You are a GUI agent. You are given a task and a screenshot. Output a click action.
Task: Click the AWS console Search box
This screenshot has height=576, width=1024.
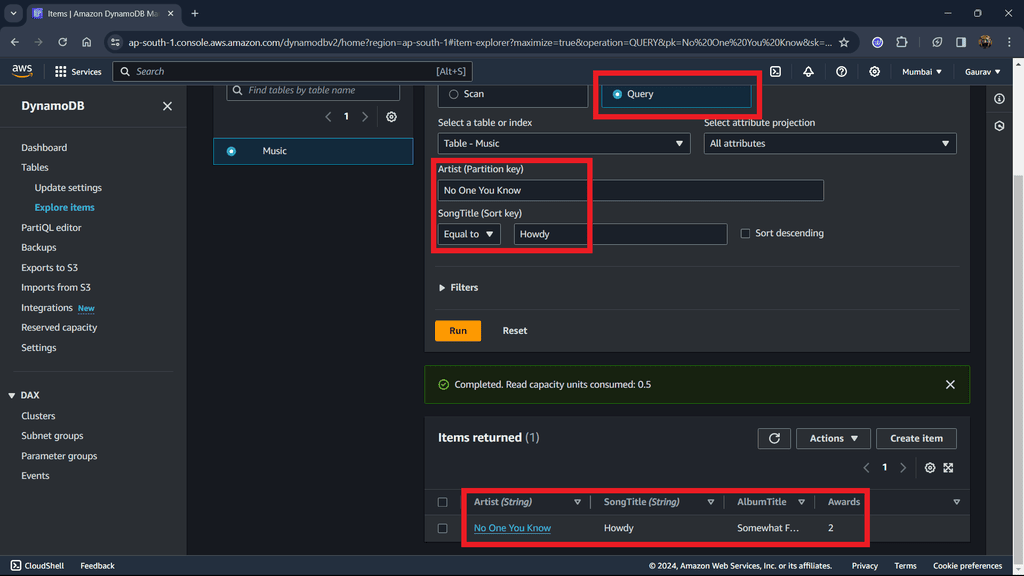click(292, 72)
